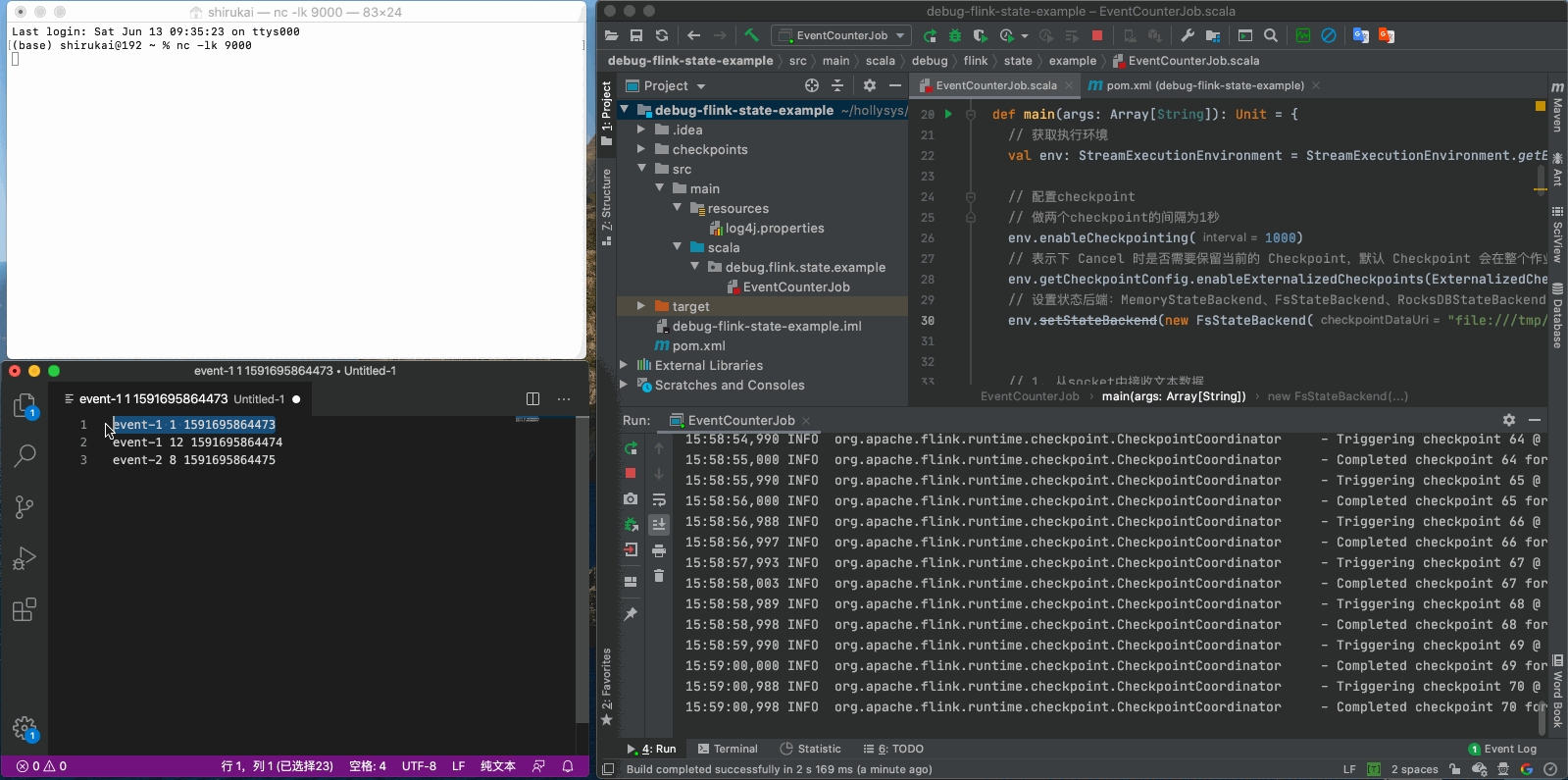Click the run gutter arrow on line 20
1568x780 pixels.
coord(948,114)
